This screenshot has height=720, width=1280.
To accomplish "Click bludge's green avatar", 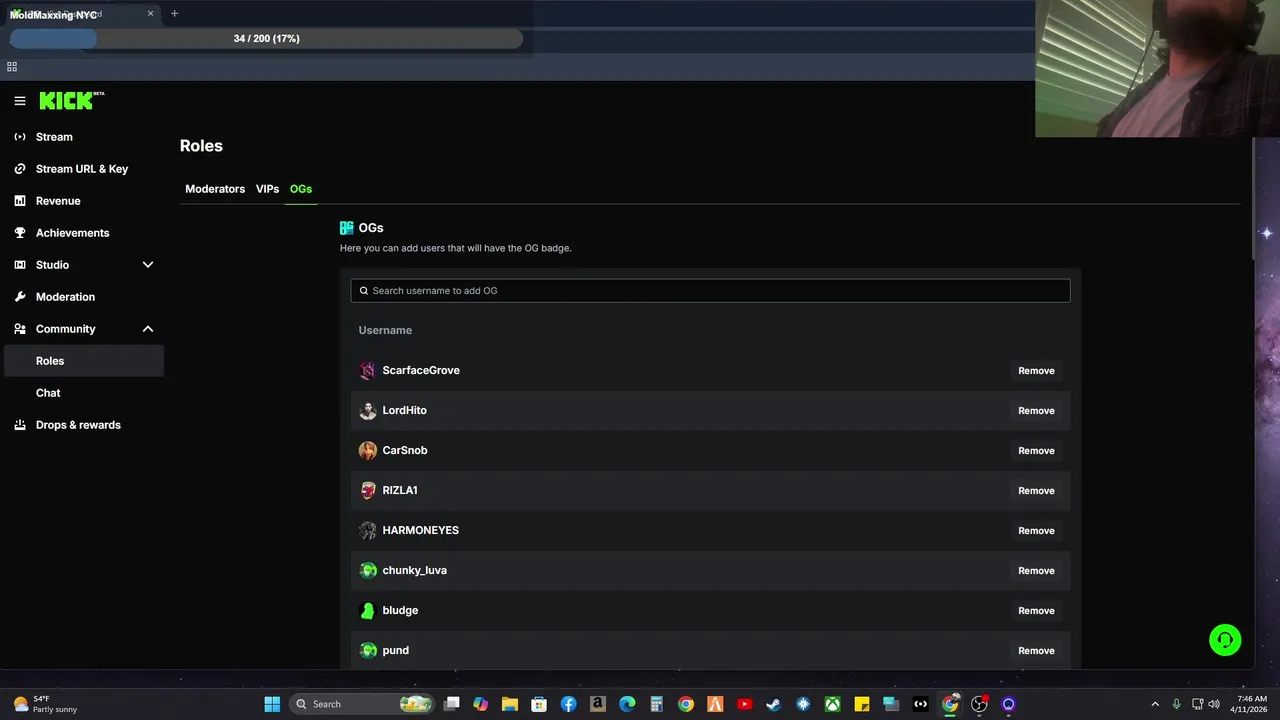I will [368, 611].
